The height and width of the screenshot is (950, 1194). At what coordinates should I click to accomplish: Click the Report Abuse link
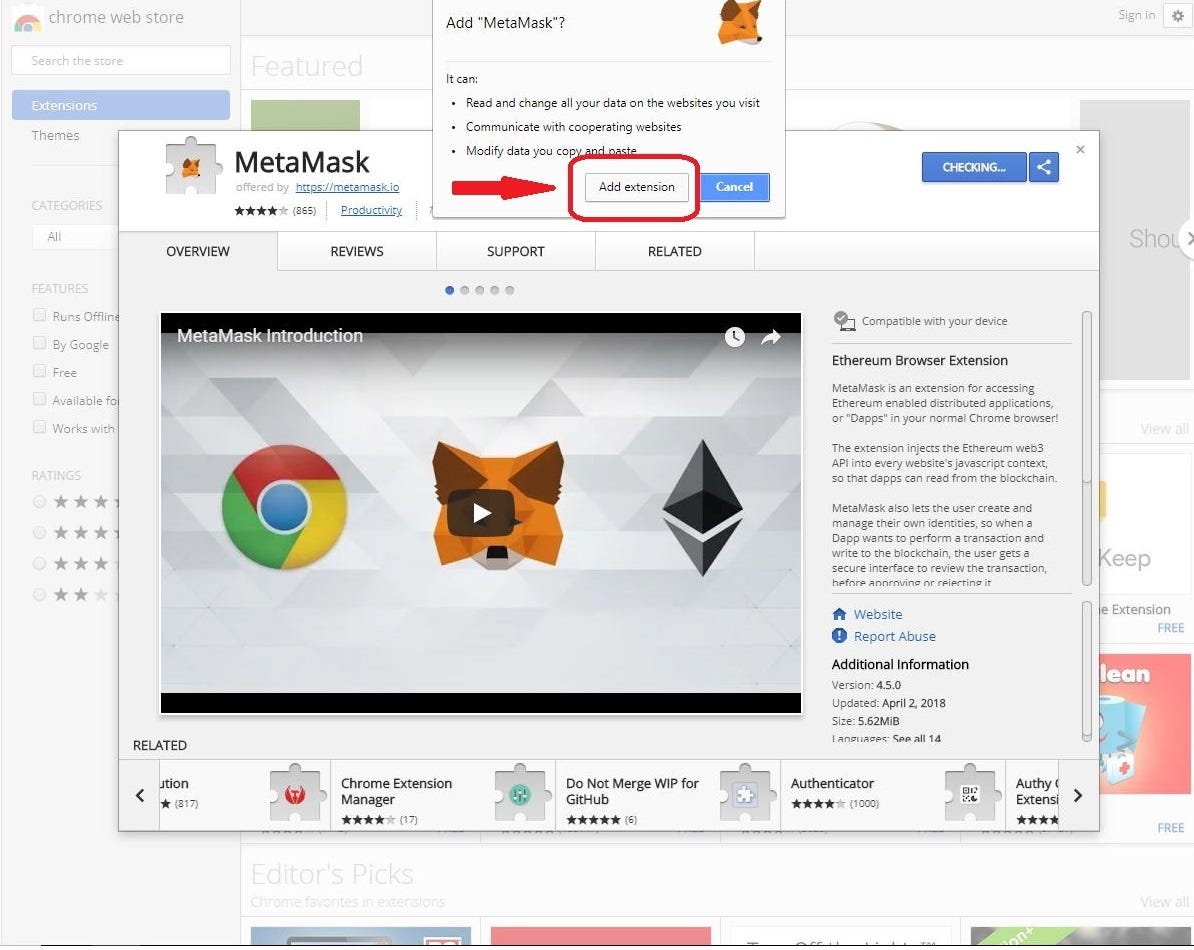click(x=894, y=636)
